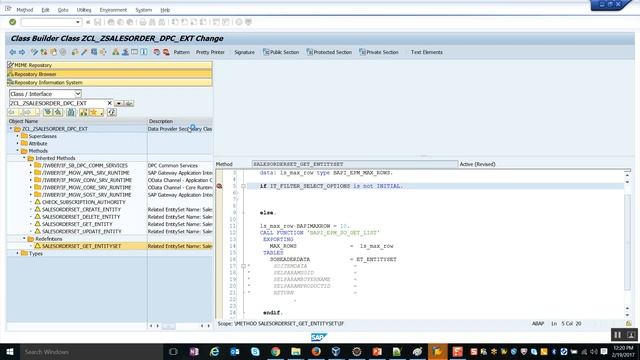640x360 pixels.
Task: Set an external breakpoint icon
Action: pyautogui.click(x=166, y=52)
